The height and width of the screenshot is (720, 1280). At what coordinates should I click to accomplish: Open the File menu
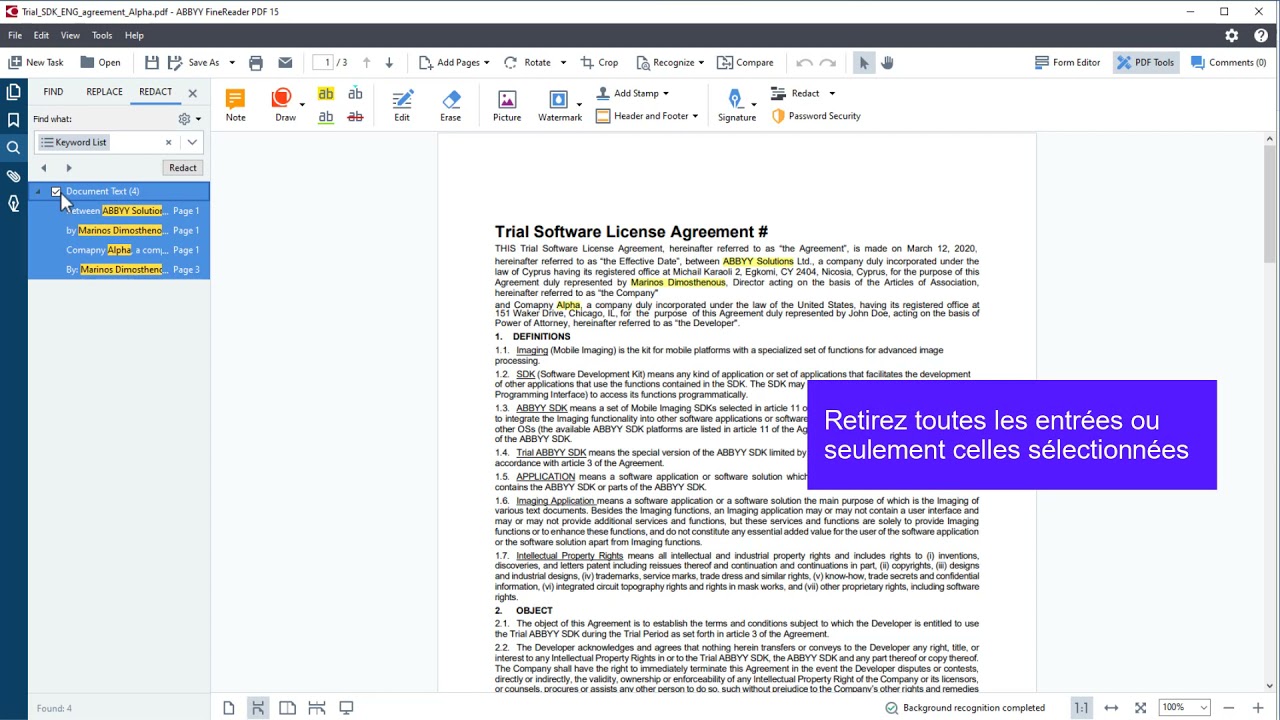coord(15,35)
